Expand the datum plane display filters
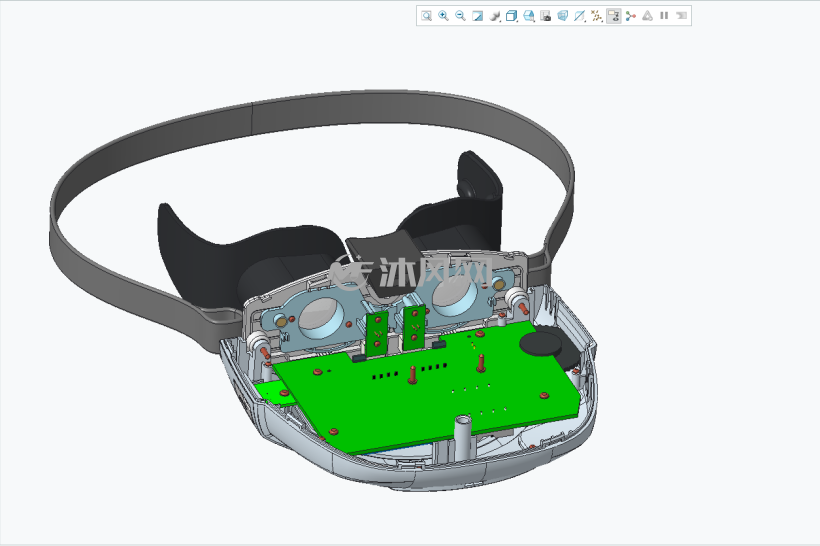Image resolution: width=820 pixels, height=546 pixels. [x=579, y=16]
